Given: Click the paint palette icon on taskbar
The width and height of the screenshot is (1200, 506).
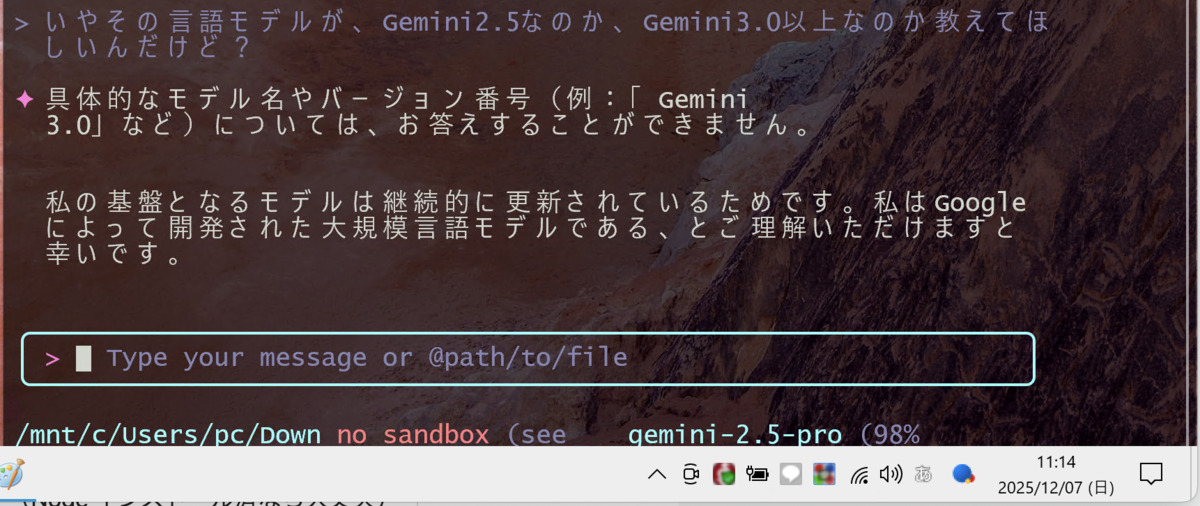Looking at the screenshot, I should (x=11, y=474).
